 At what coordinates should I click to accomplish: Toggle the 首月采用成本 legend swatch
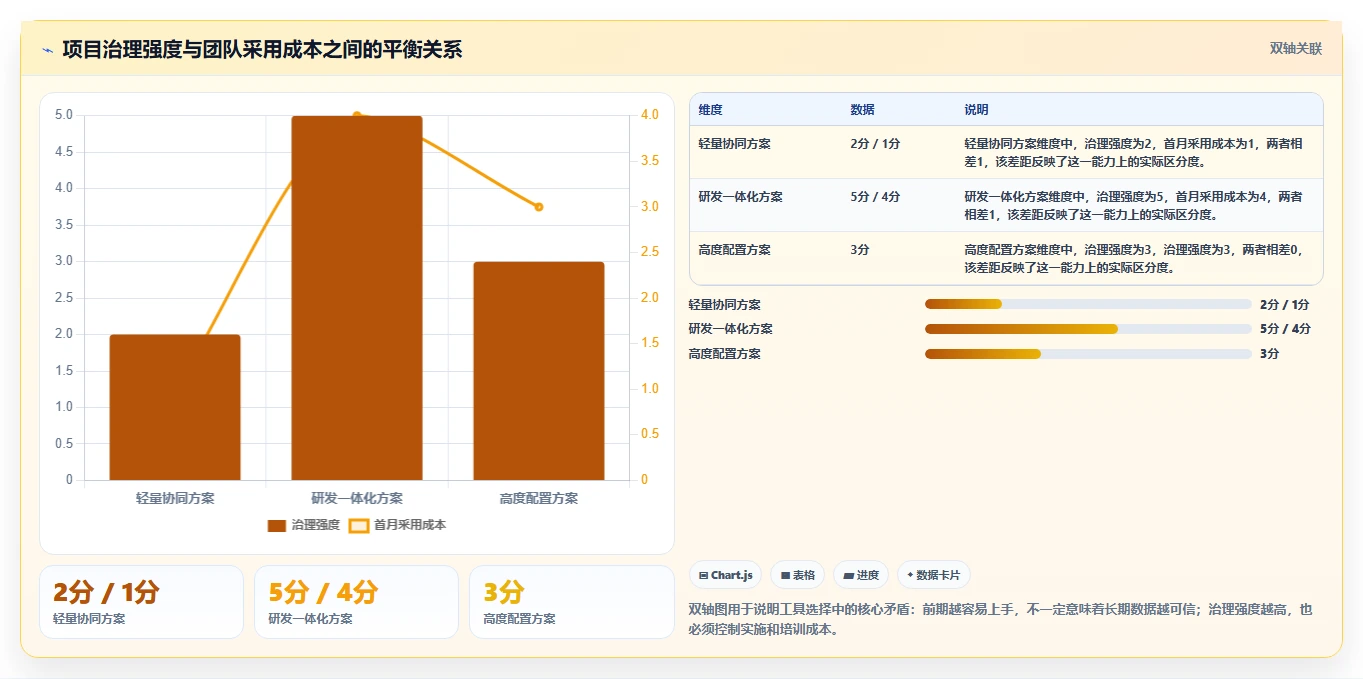coord(359,525)
